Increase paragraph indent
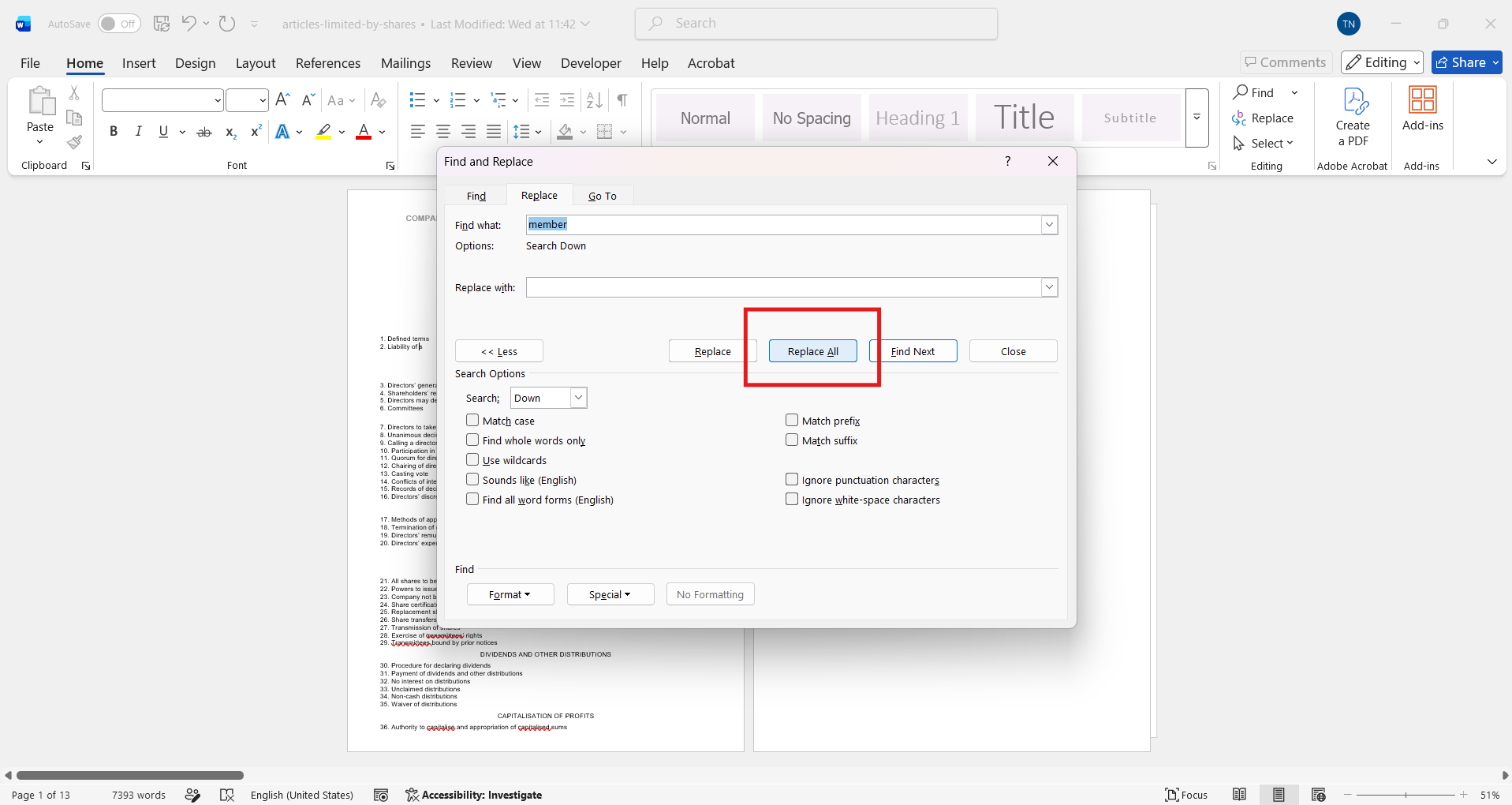 pos(567,100)
